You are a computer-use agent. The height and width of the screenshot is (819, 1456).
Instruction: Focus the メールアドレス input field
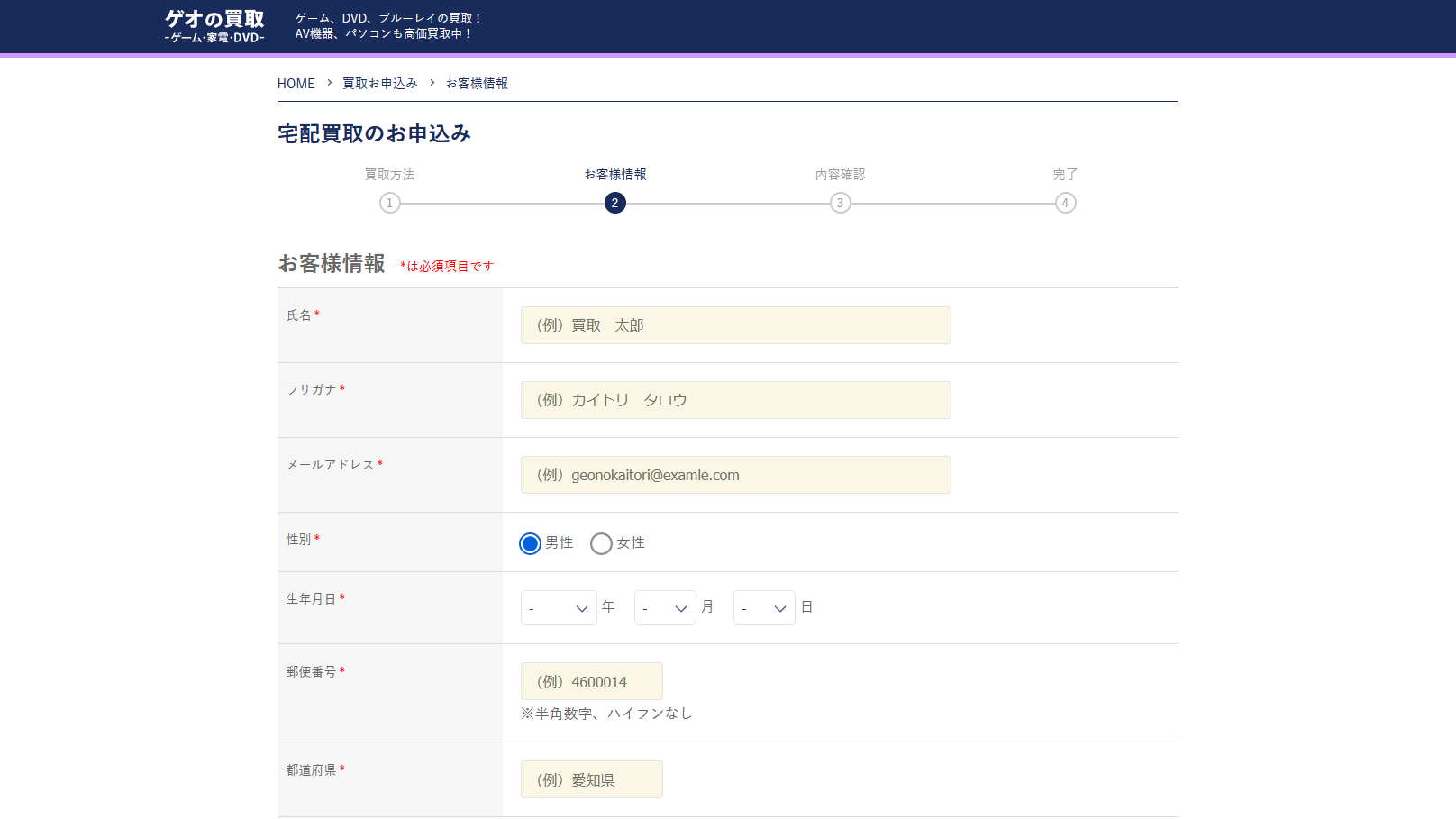click(x=736, y=475)
